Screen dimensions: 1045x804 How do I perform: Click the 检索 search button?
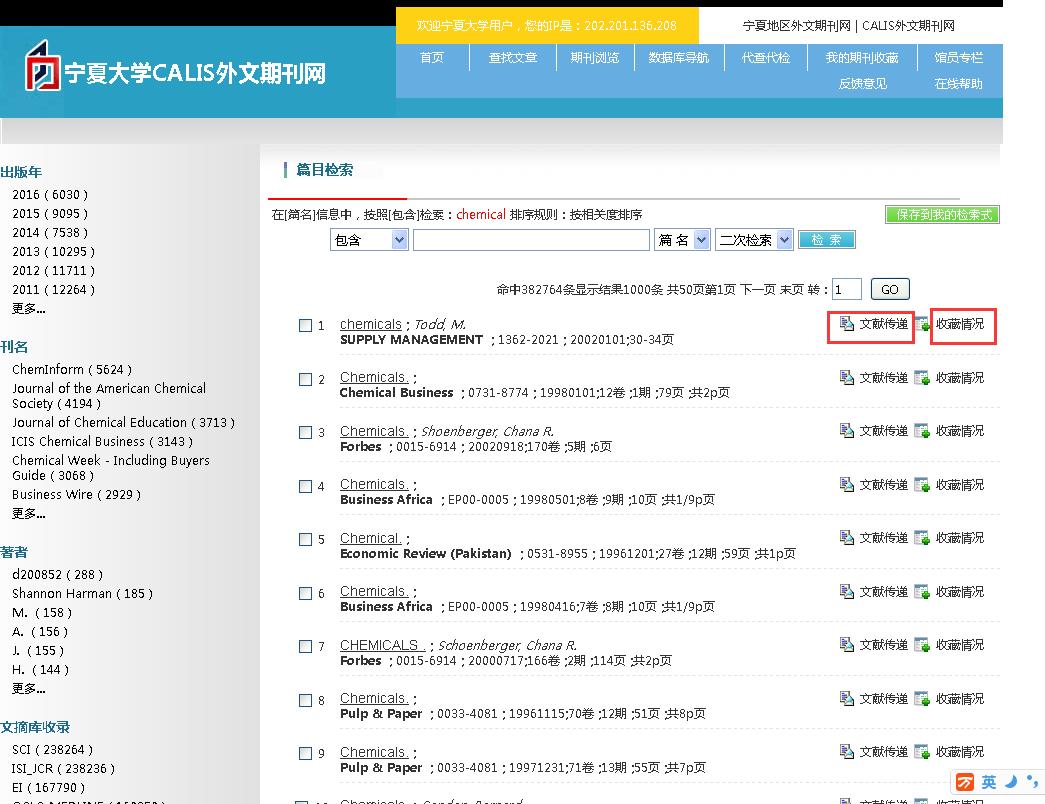pyautogui.click(x=826, y=240)
